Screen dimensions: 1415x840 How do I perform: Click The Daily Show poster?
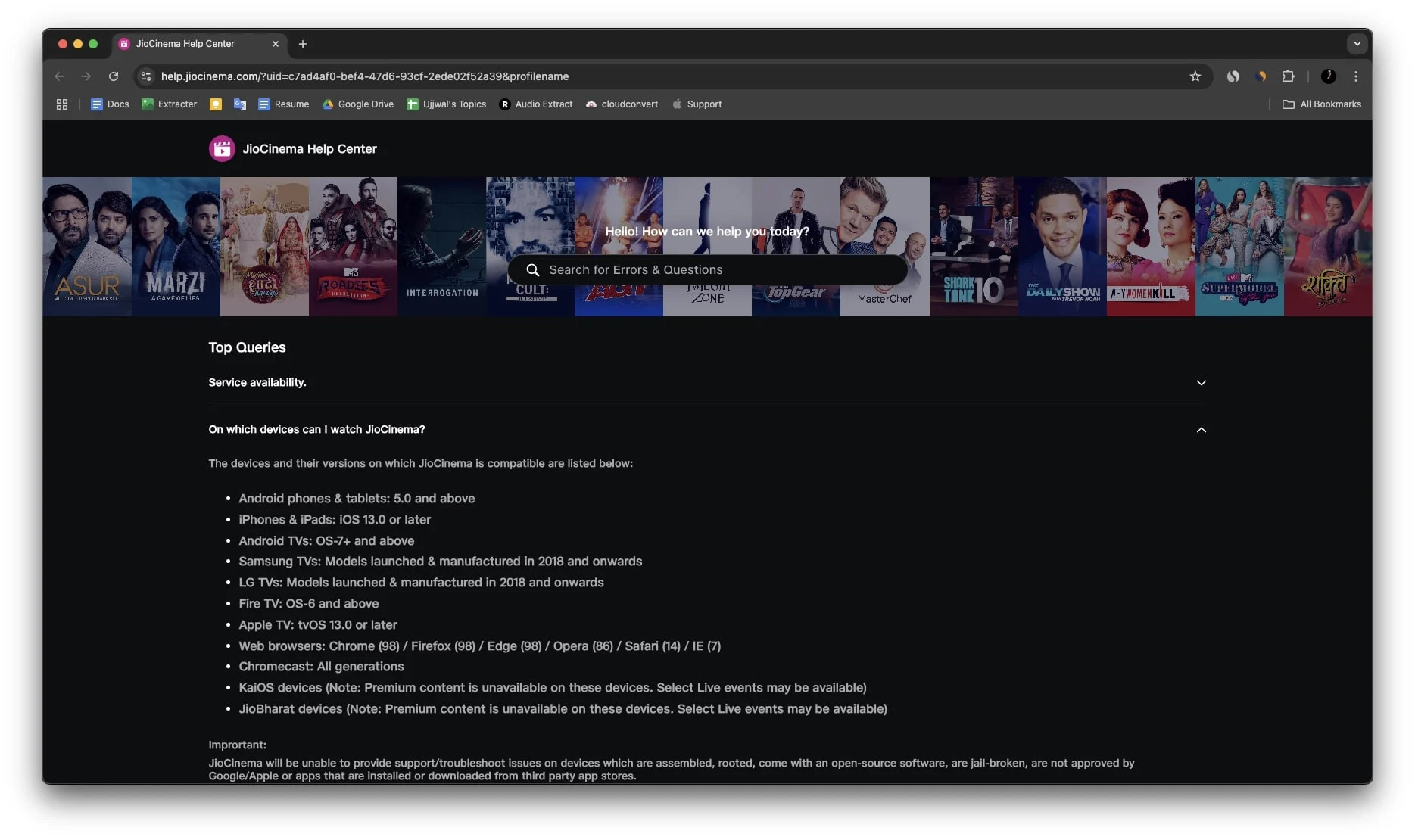[x=1062, y=247]
